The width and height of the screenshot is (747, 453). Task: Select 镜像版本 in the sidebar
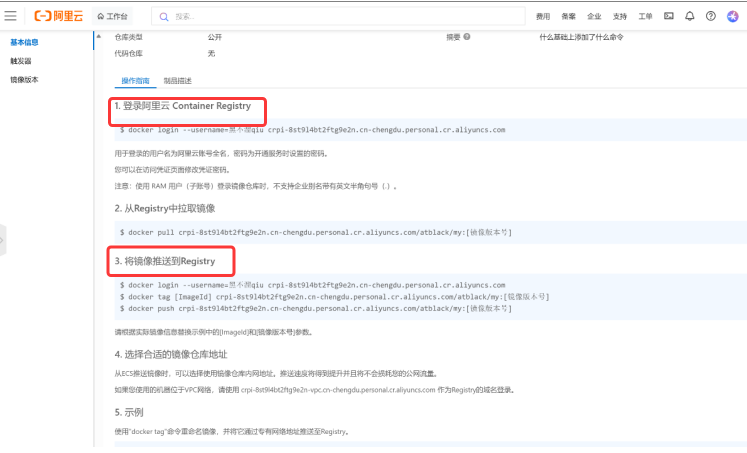tap(24, 80)
